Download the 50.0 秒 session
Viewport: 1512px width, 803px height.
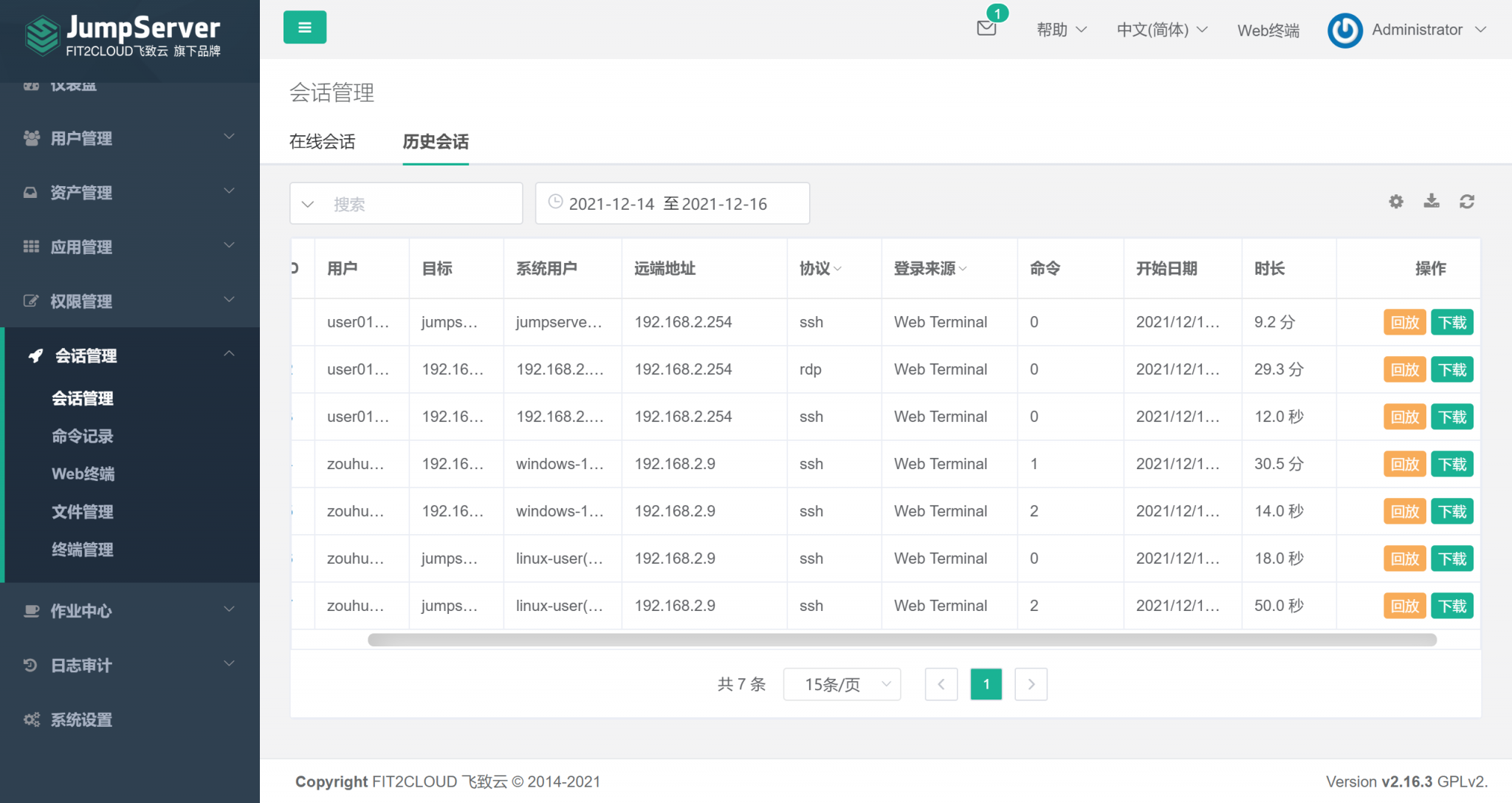point(1452,606)
